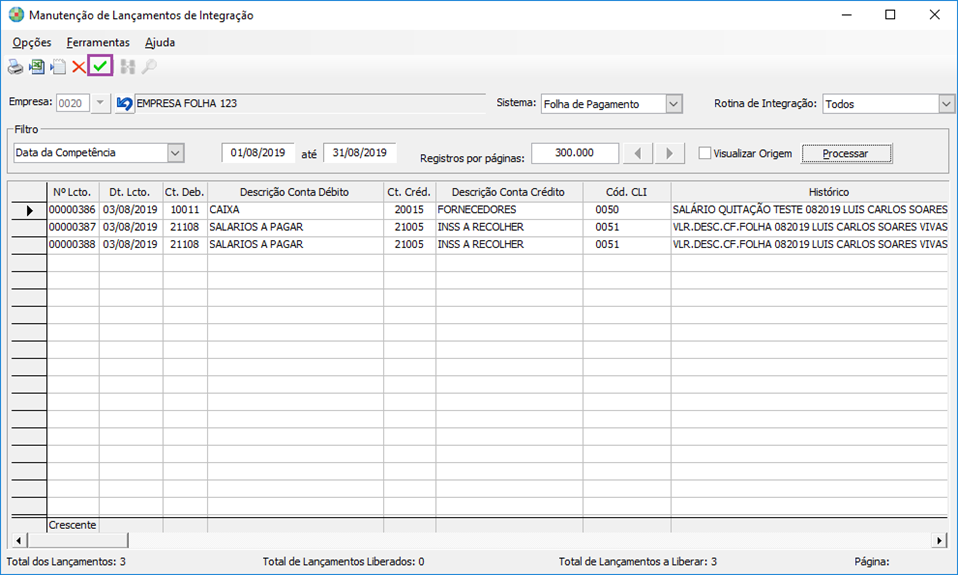This screenshot has width=958, height=575.
Task: Click the green checkmark release icon
Action: (100, 66)
